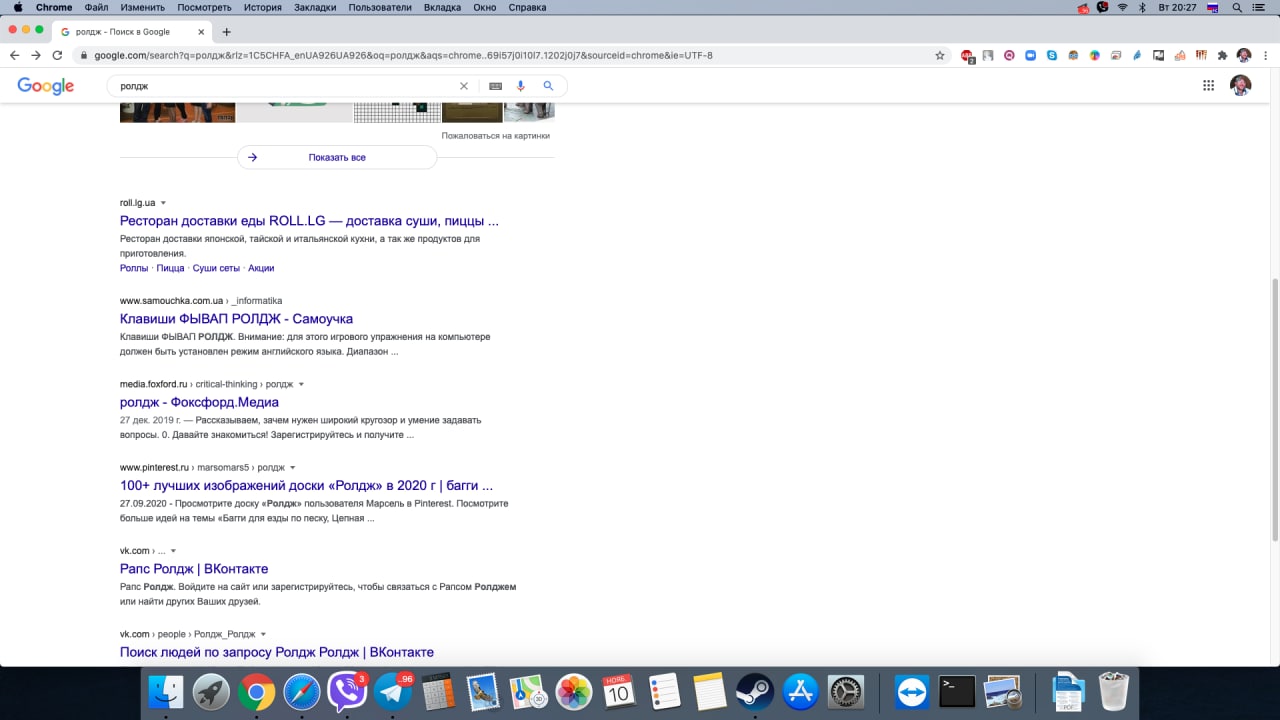Open Spotlight search in the menu bar
This screenshot has width=1280, height=720.
pyautogui.click(x=1238, y=7)
